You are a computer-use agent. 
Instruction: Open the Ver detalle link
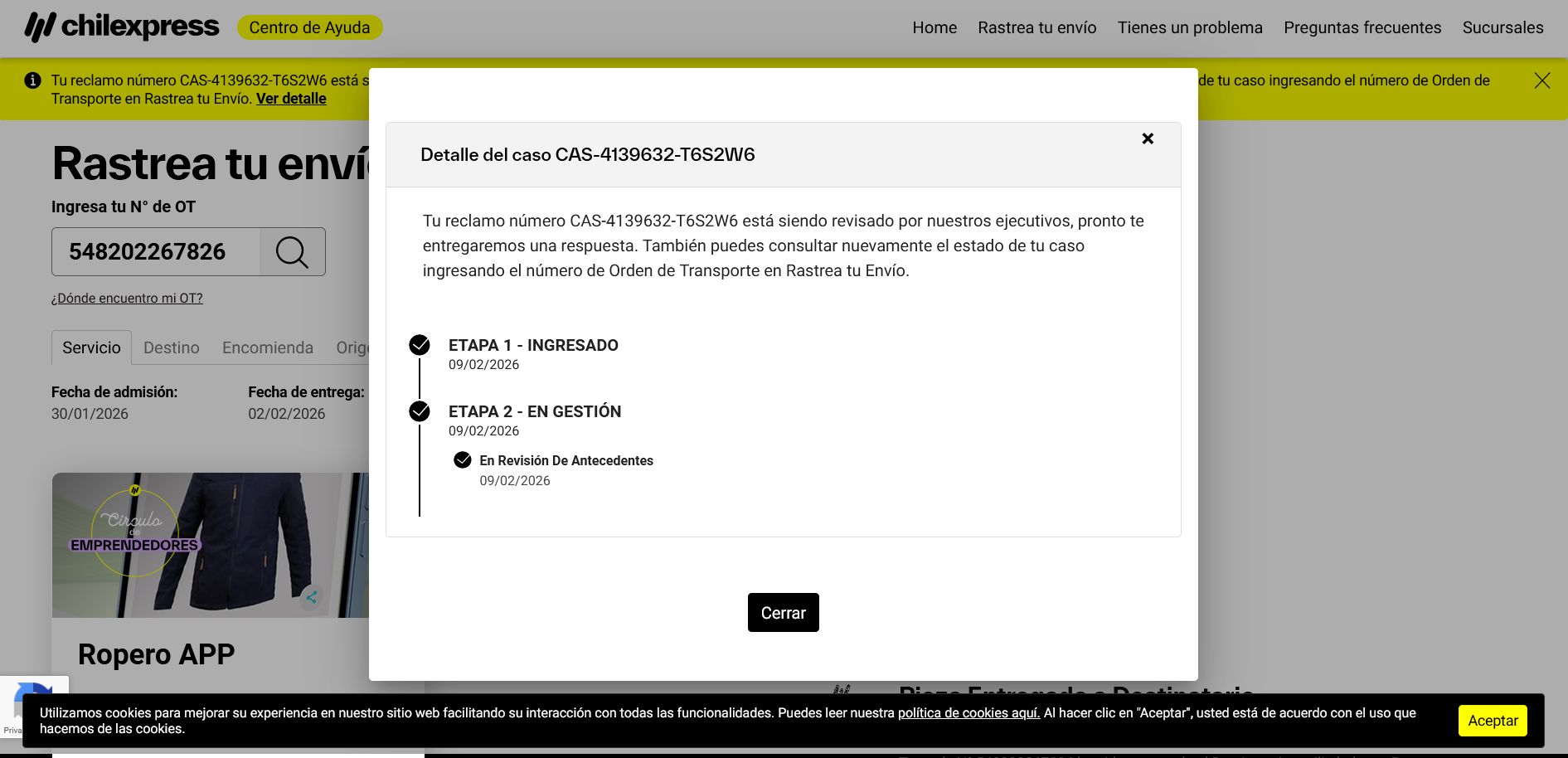[291, 99]
